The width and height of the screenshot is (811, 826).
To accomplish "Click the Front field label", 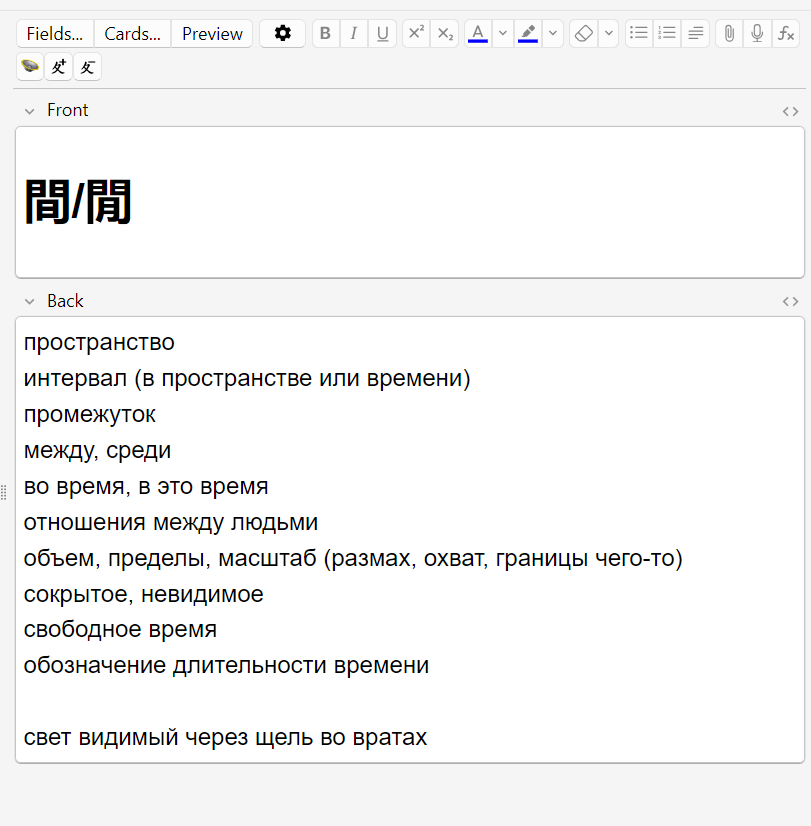I will tap(67, 110).
